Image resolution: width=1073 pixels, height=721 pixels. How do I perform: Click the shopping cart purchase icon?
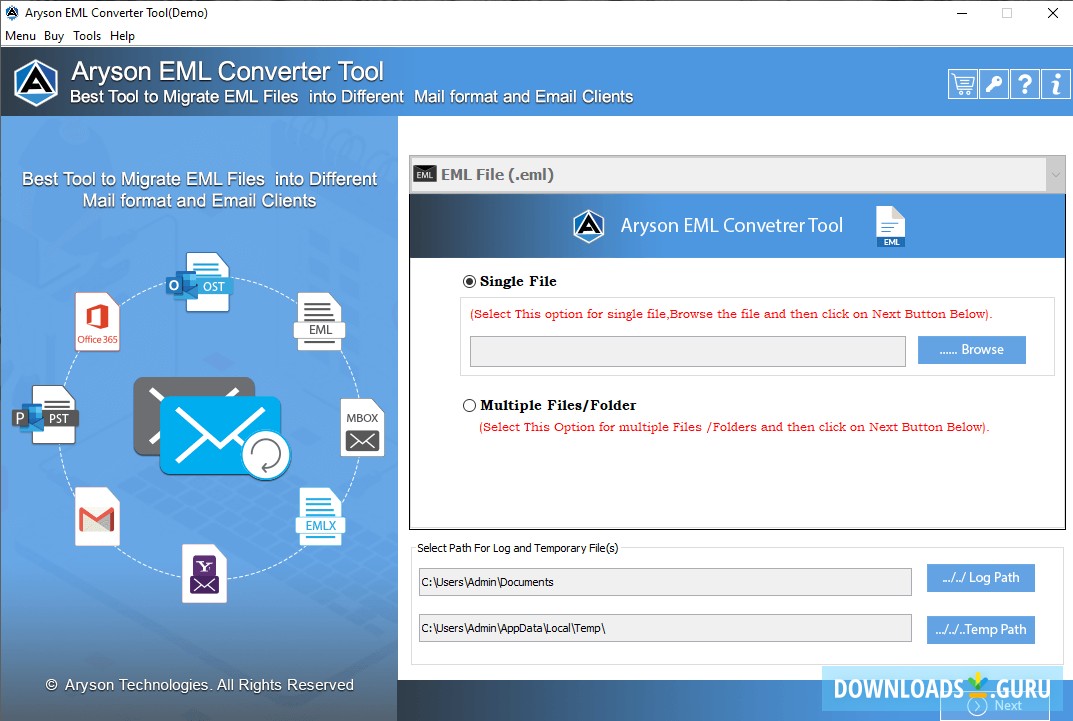click(x=963, y=84)
